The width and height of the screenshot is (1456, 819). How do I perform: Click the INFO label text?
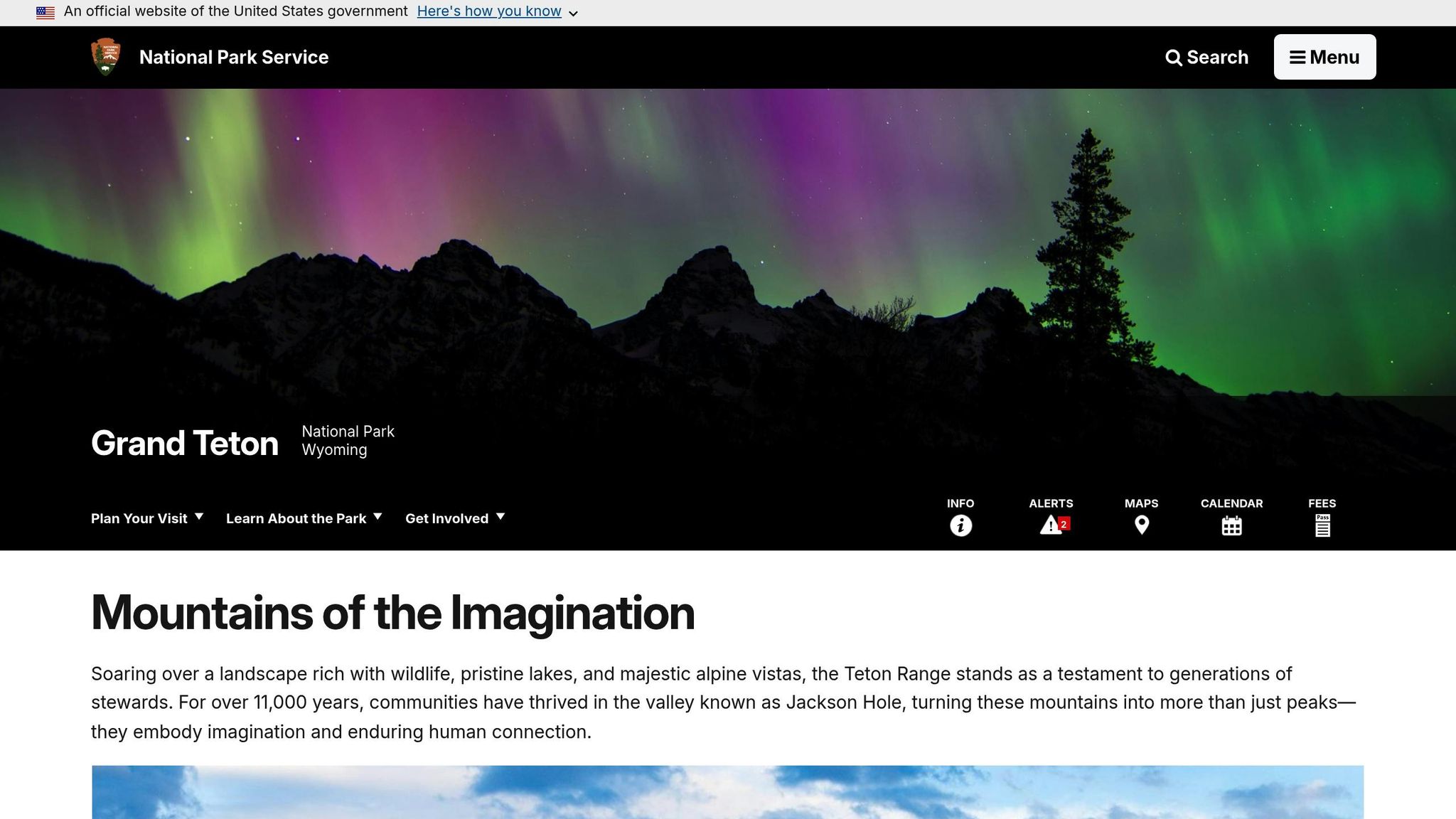[960, 503]
